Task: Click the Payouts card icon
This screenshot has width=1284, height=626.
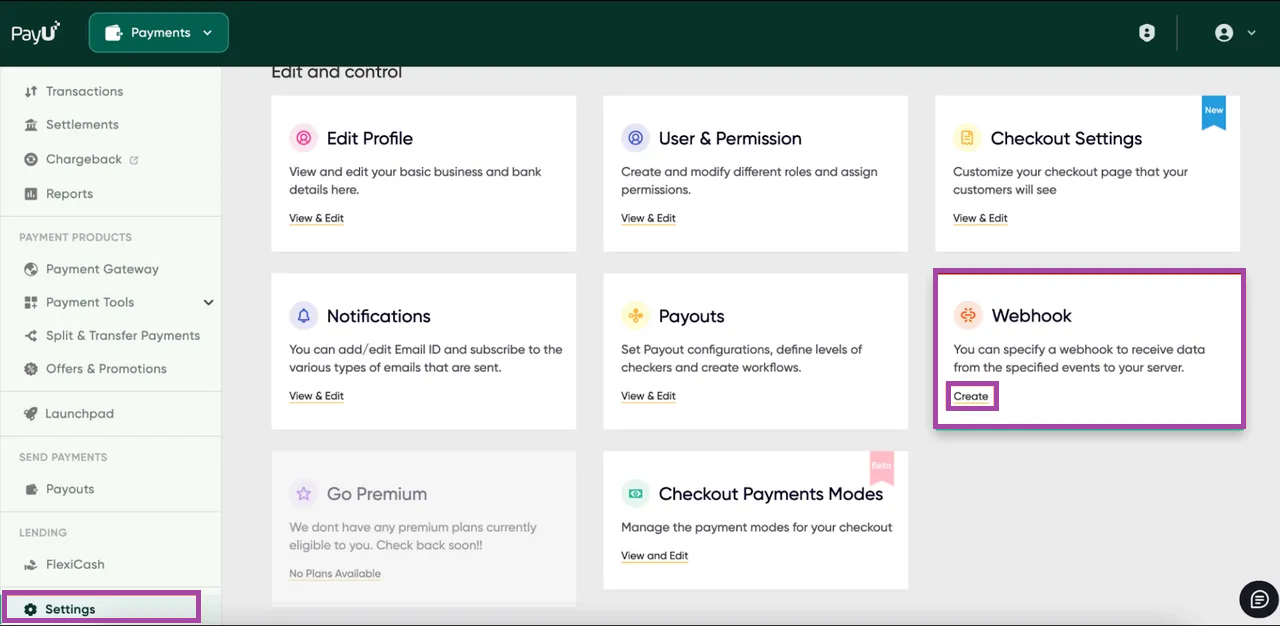Action: point(635,316)
